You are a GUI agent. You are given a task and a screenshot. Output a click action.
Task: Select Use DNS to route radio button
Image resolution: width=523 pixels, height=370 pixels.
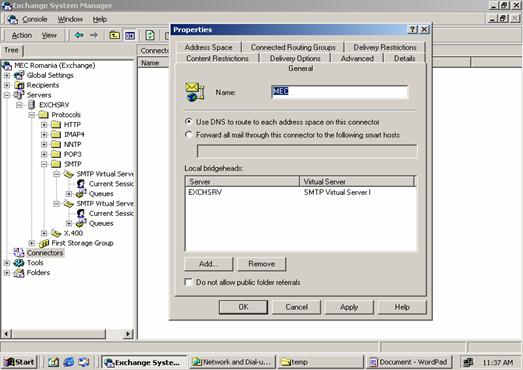[188, 122]
